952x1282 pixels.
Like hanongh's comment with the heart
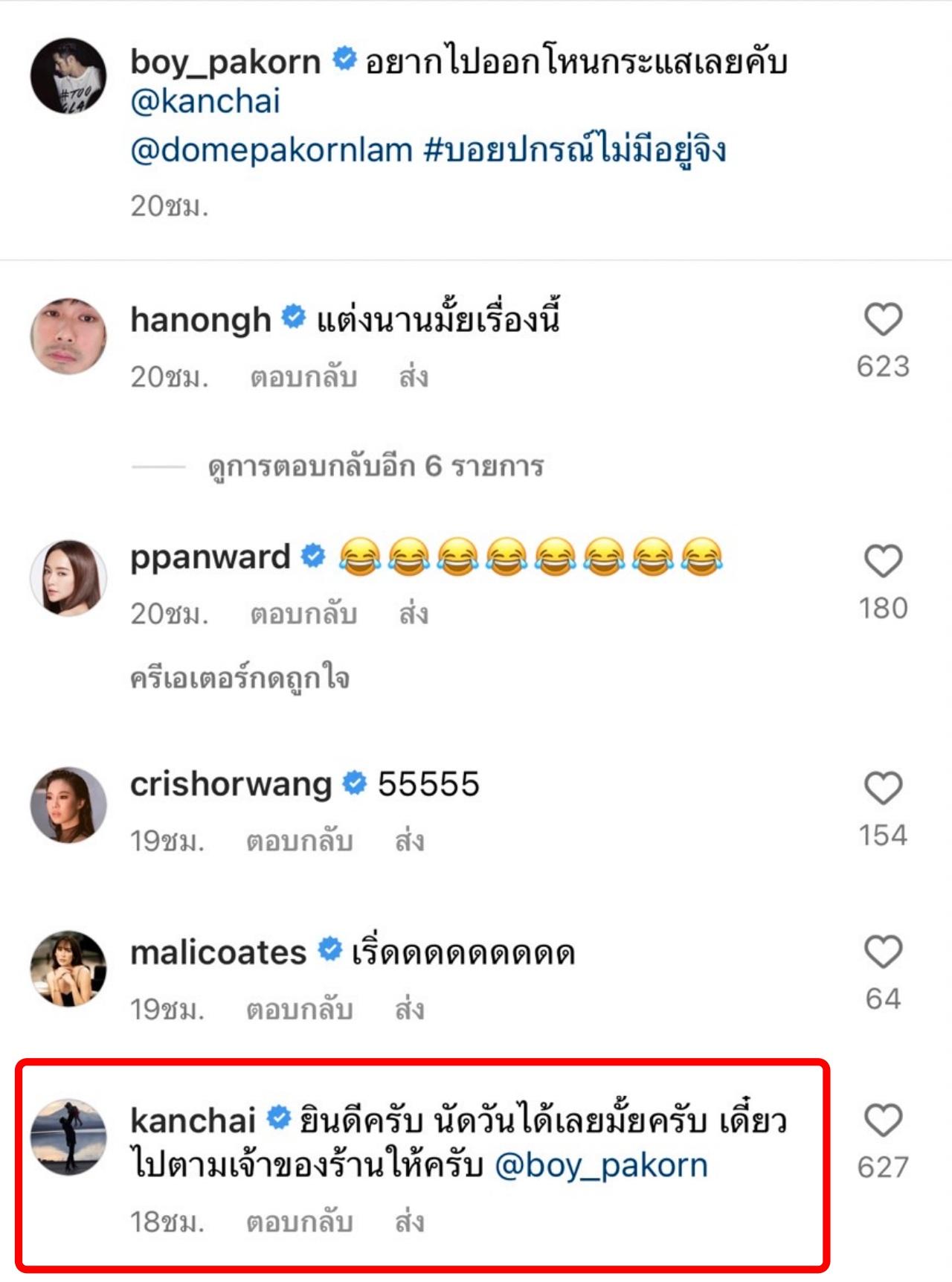[883, 320]
